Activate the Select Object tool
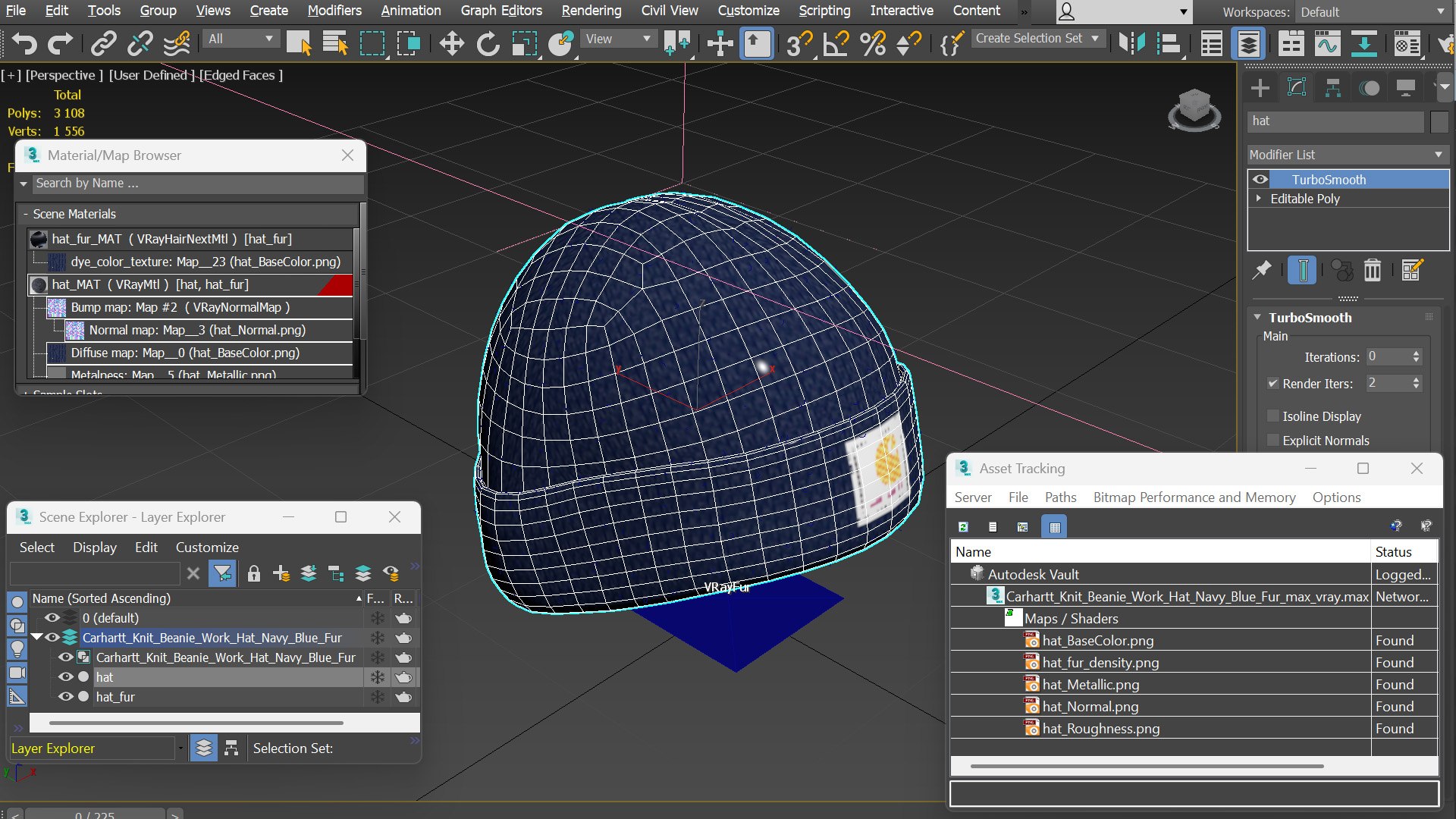The width and height of the screenshot is (1456, 819). pyautogui.click(x=299, y=43)
